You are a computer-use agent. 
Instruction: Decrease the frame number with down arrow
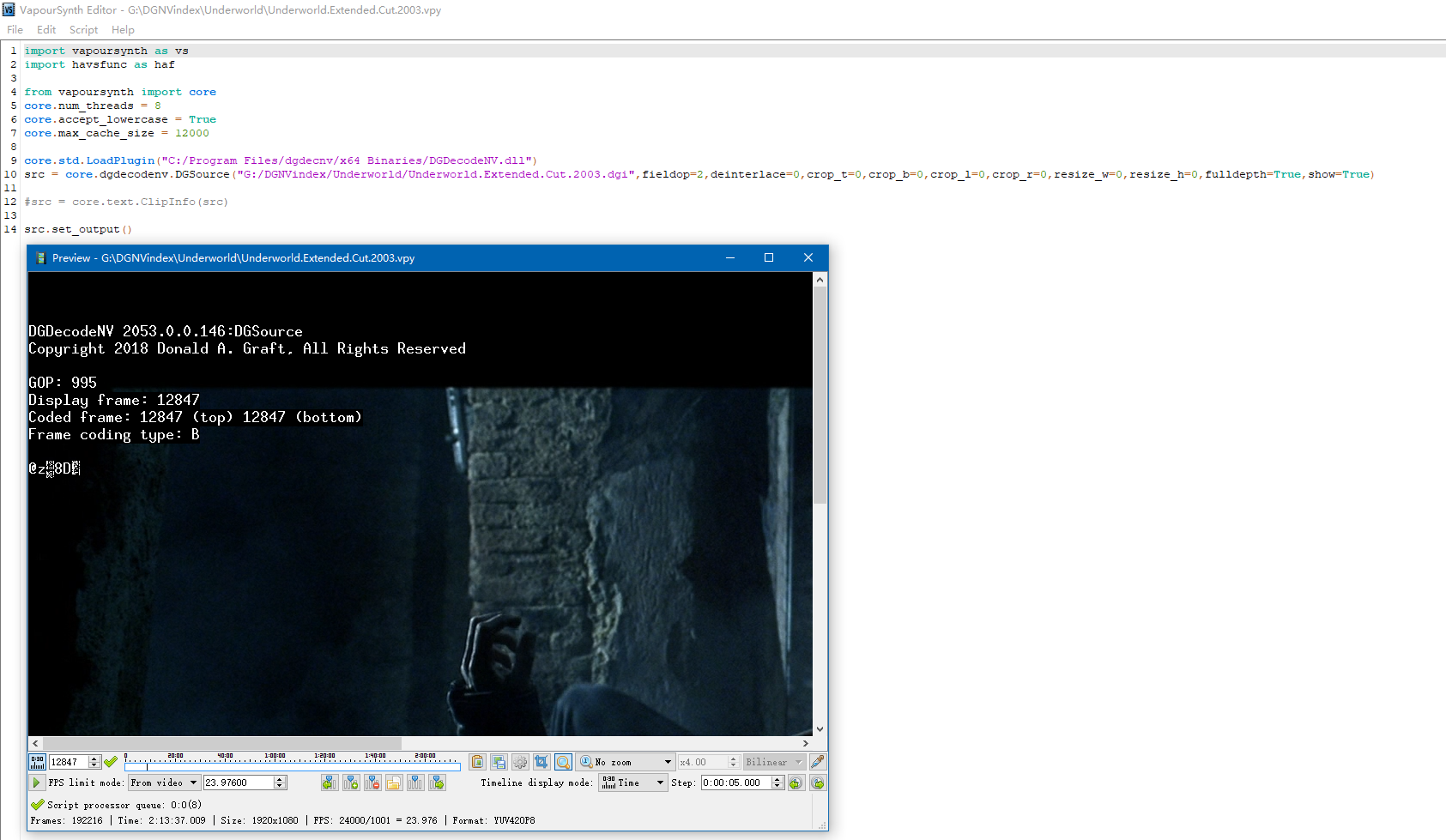click(x=94, y=765)
